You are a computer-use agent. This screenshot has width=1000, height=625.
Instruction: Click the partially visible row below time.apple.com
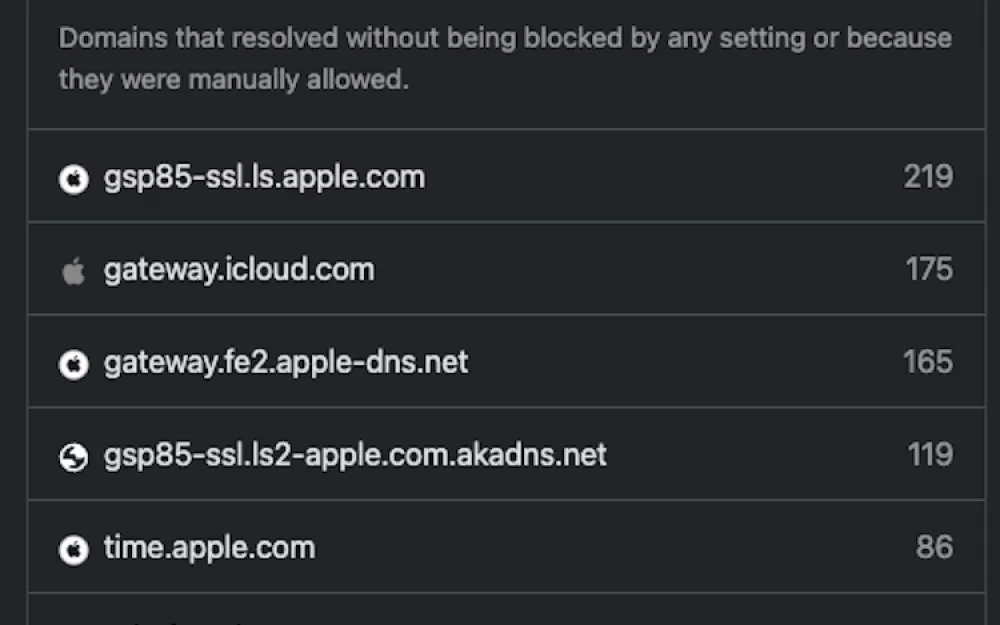[x=506, y=610]
